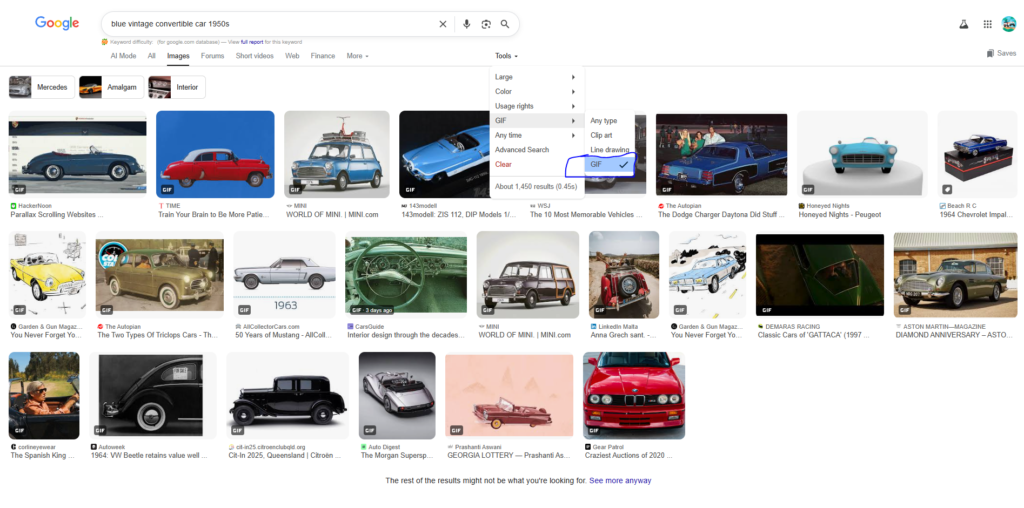The width and height of the screenshot is (1024, 508).
Task: Open Saves bookmark icon
Action: pos(990,54)
